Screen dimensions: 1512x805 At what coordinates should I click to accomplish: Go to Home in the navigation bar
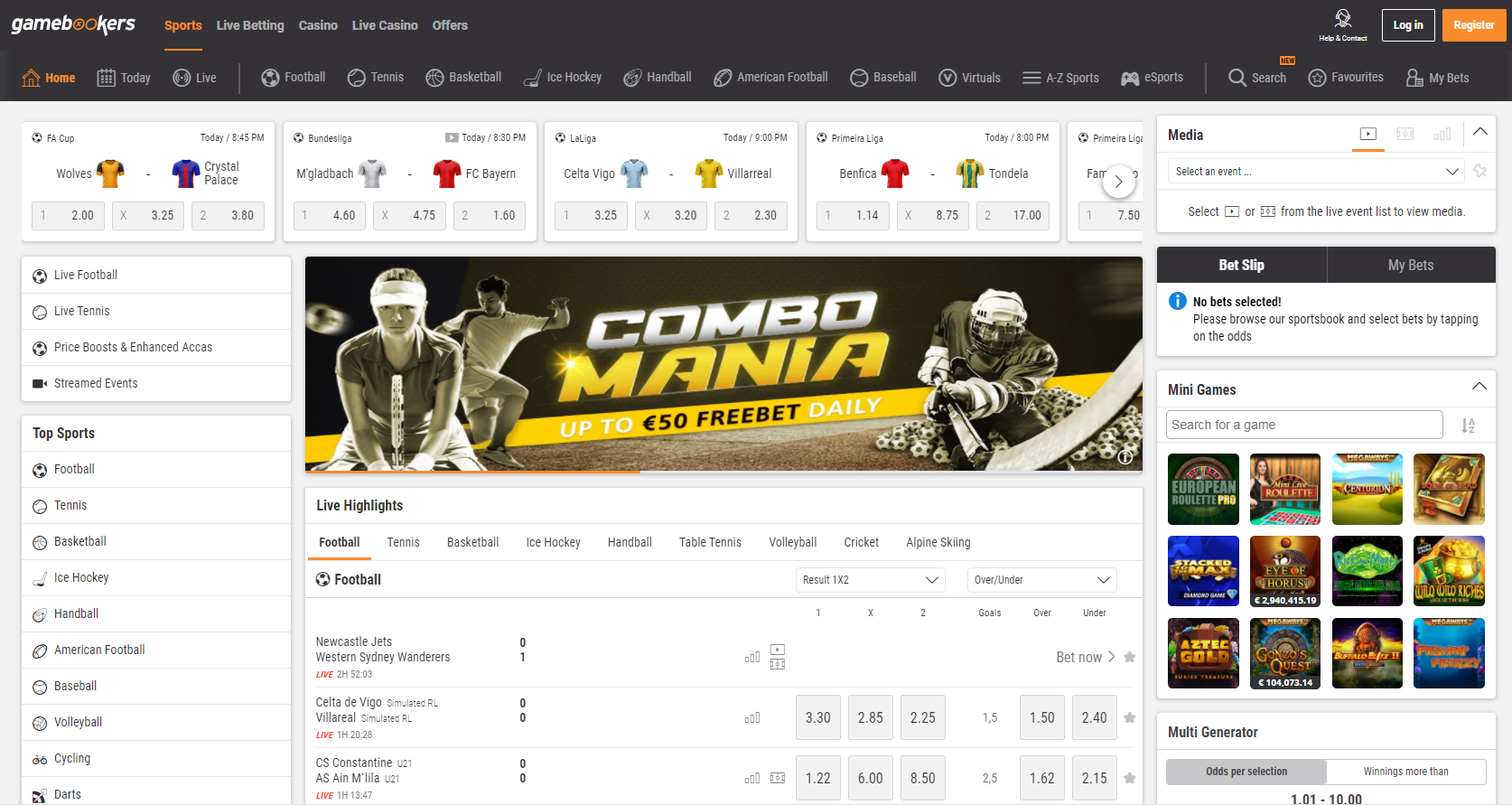click(x=49, y=78)
